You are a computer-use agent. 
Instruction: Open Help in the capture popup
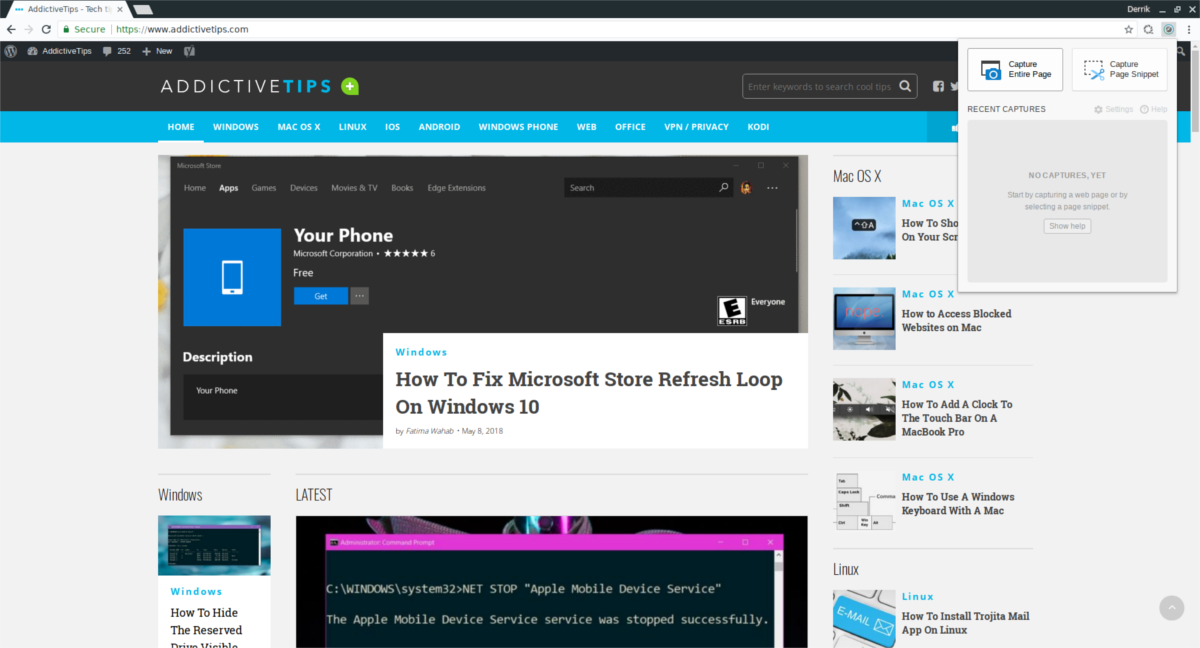pos(1153,109)
